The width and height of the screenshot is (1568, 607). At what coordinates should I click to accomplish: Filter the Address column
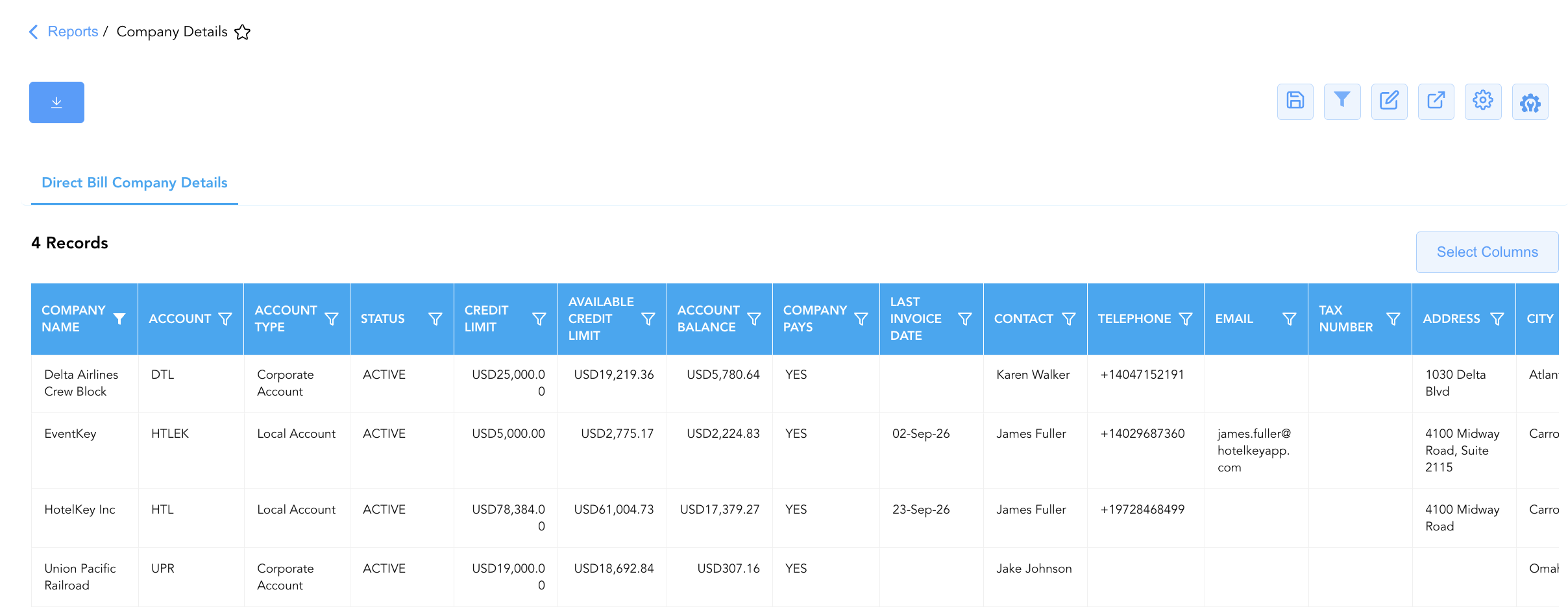point(1497,319)
